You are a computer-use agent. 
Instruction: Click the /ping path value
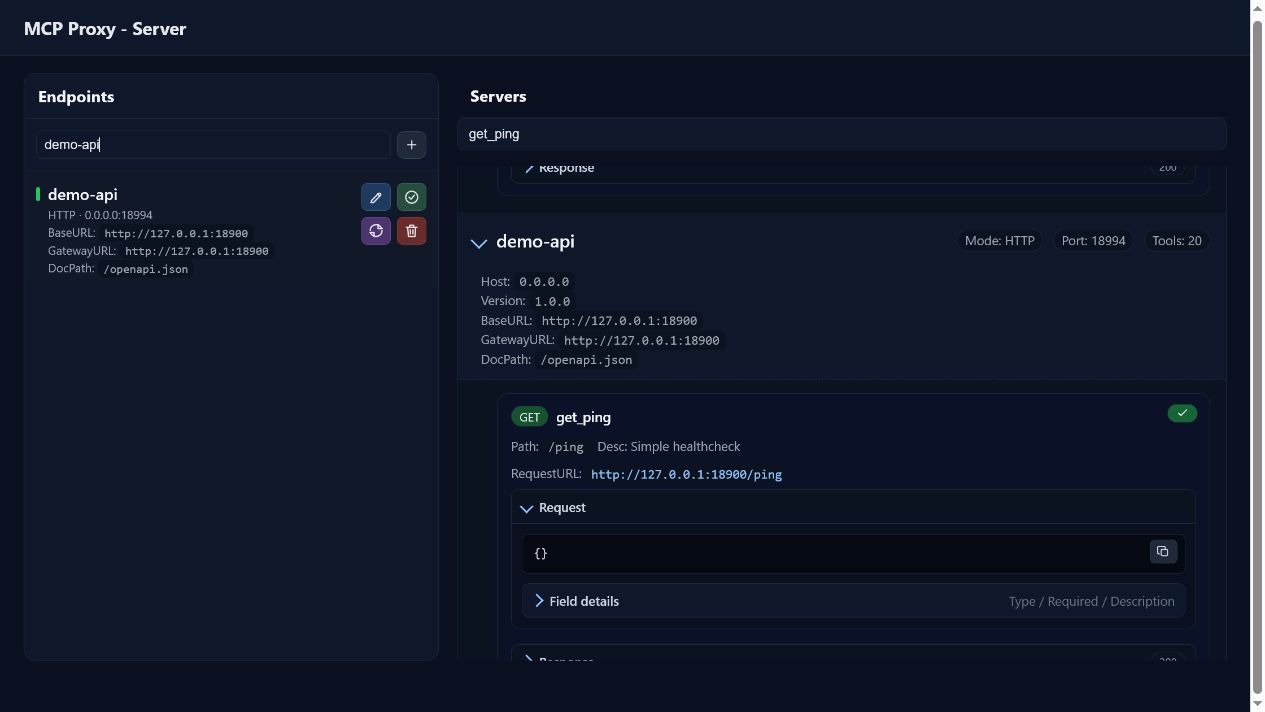566,447
